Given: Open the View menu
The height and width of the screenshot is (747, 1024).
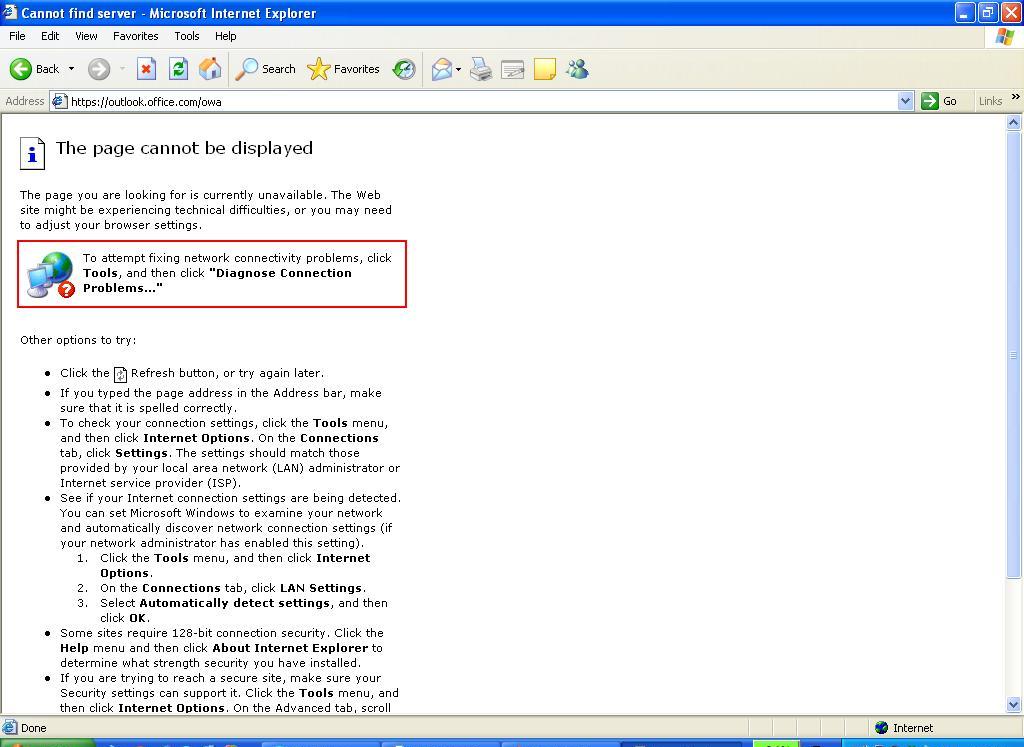Looking at the screenshot, I should click(x=86, y=36).
